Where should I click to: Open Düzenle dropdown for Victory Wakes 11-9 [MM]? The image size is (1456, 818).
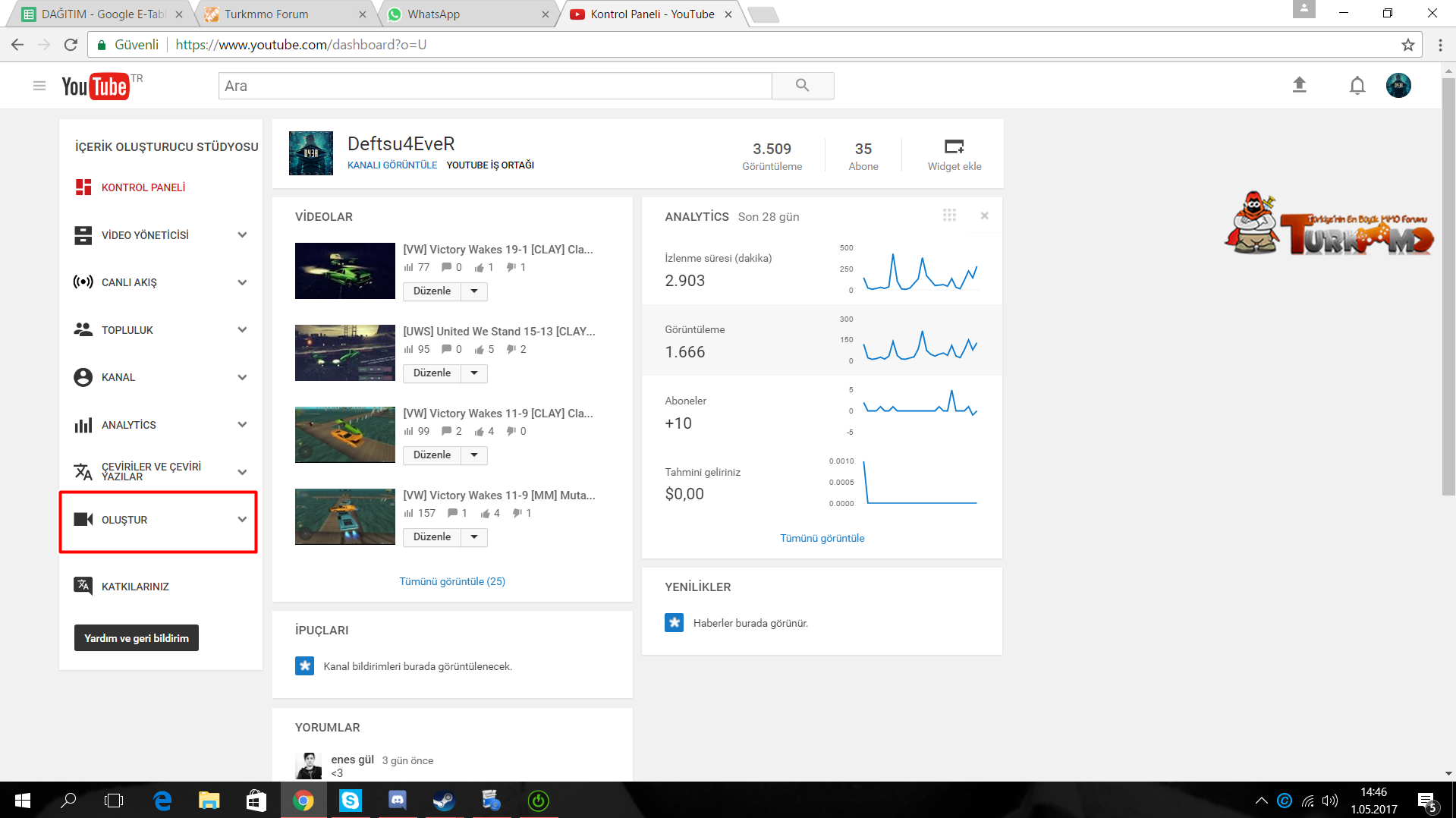click(474, 537)
